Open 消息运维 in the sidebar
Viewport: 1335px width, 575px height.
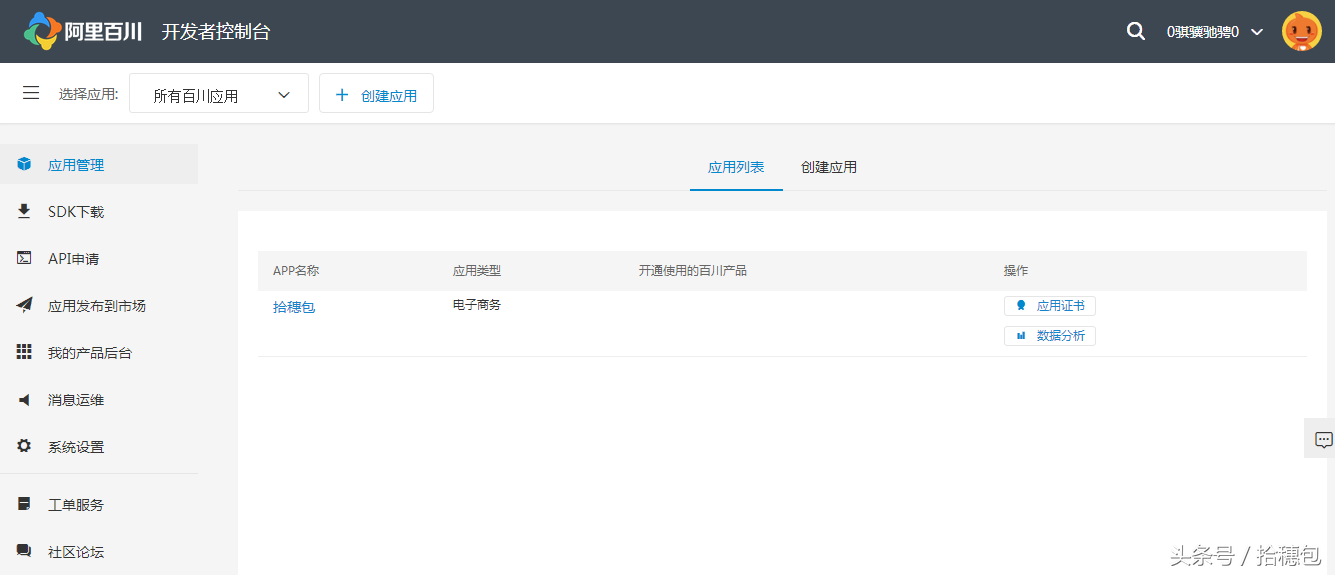99,399
